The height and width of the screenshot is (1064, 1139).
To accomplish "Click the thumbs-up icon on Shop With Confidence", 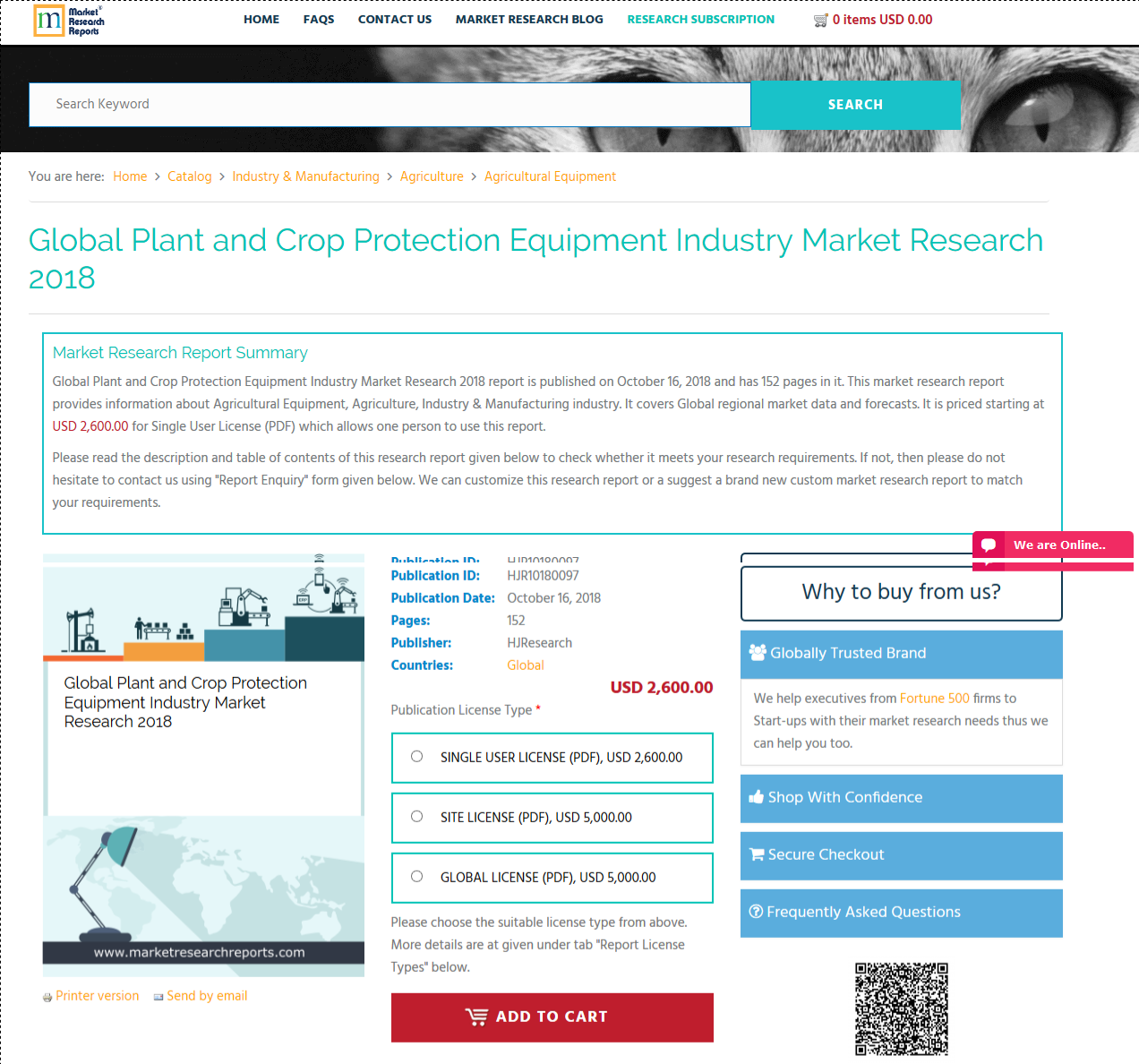I will coord(757,796).
